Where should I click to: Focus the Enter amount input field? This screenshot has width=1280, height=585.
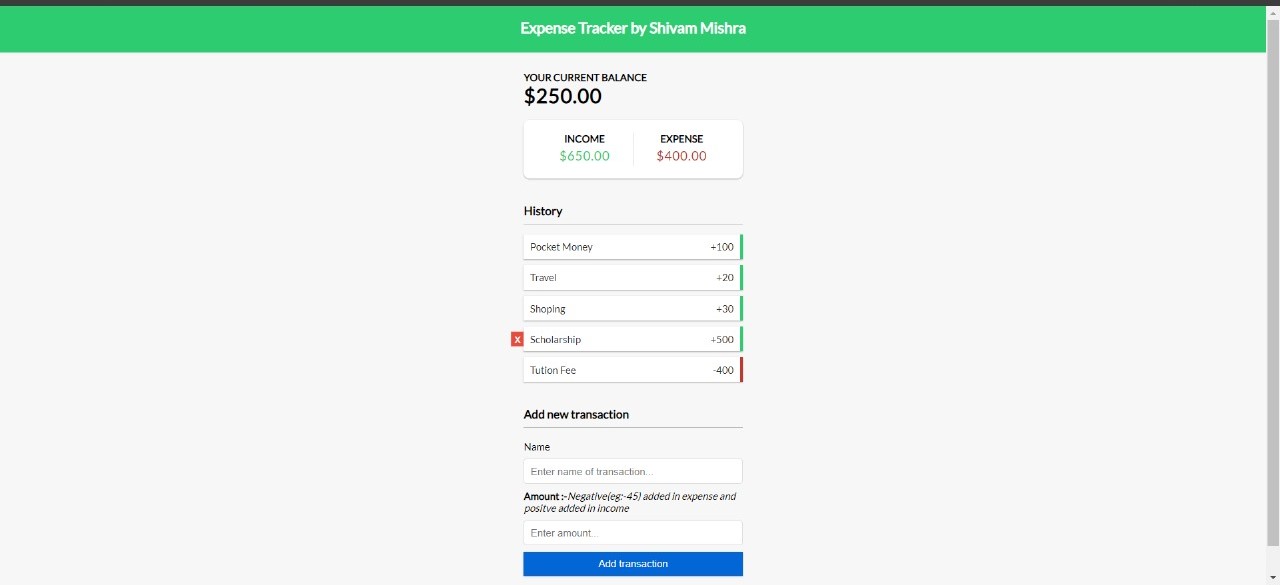tap(632, 533)
